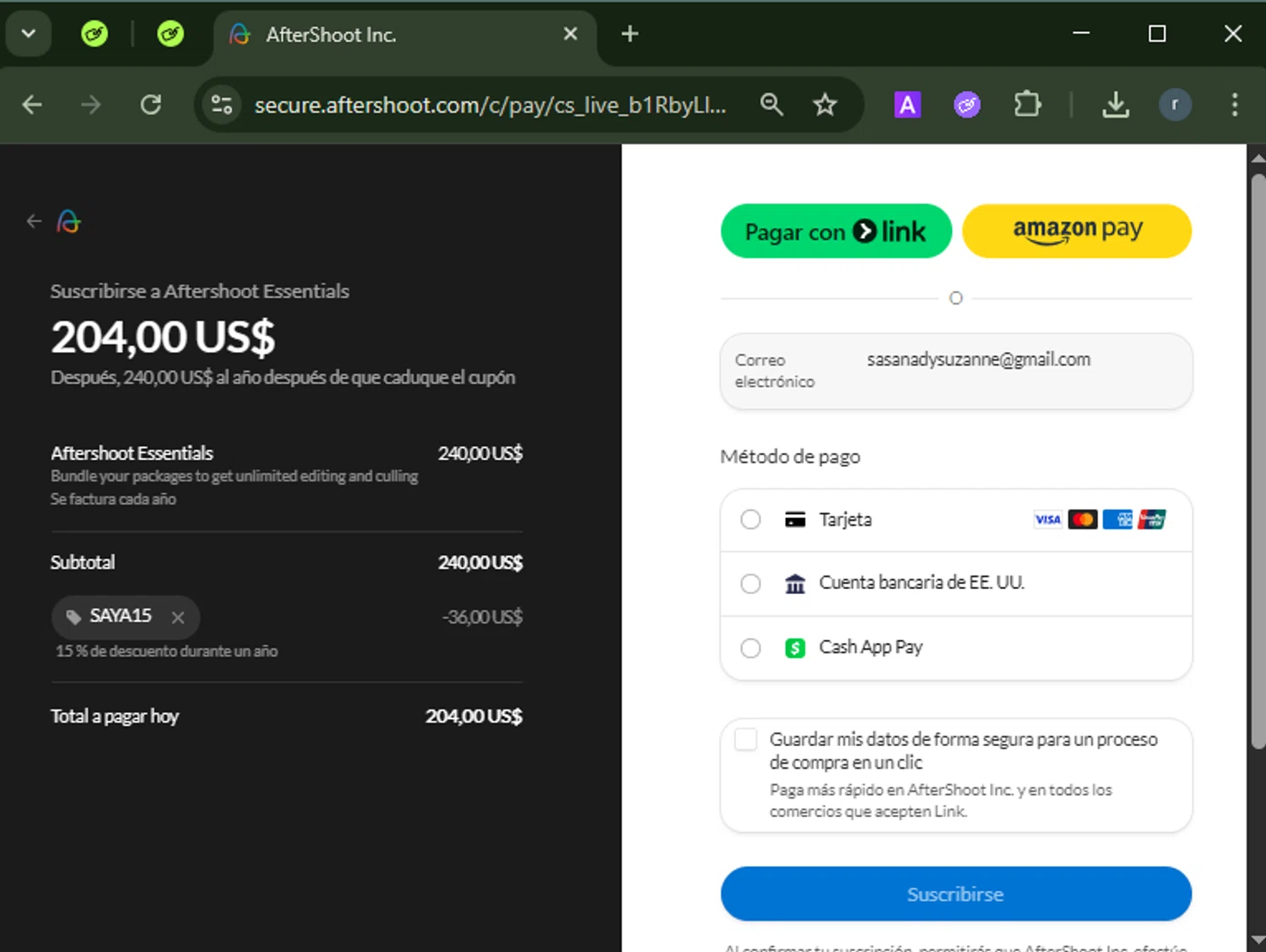Open the Chrome three-dot menu
Viewport: 1266px width, 952px height.
pos(1235,105)
